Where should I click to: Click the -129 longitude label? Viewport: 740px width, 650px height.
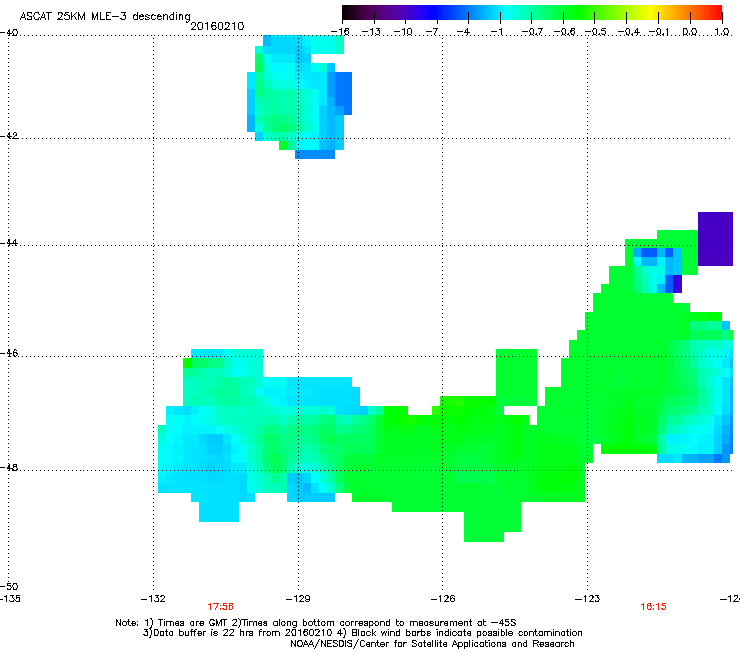click(298, 599)
